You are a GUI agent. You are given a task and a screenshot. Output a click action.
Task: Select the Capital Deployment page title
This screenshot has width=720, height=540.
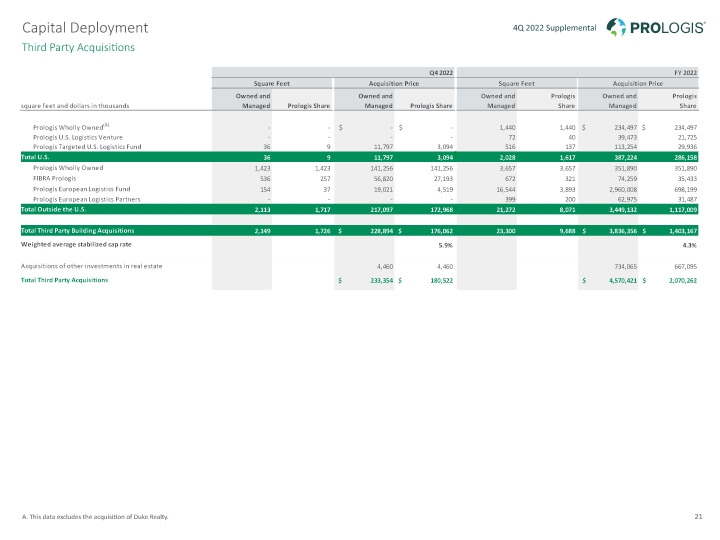85,26
